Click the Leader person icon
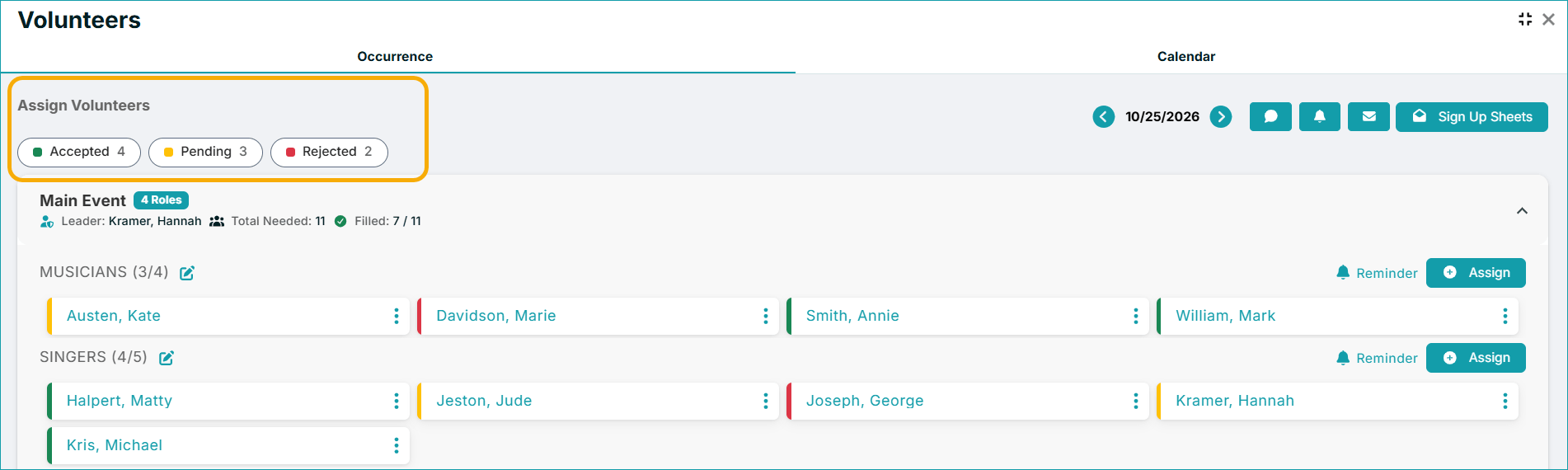 click(47, 221)
